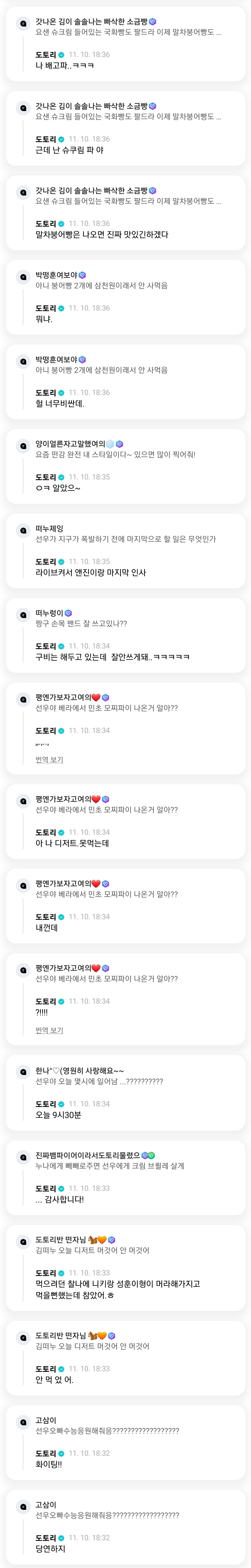The width and height of the screenshot is (251, 1568).
Task: Click 도토리 name above '오늘 9시30분'
Action: [46, 1104]
